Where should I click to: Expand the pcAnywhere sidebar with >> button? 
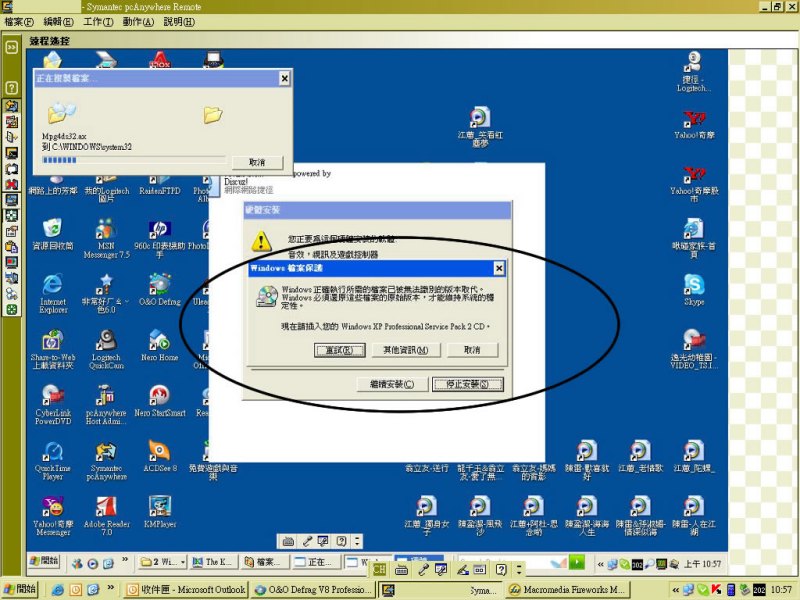pos(11,47)
